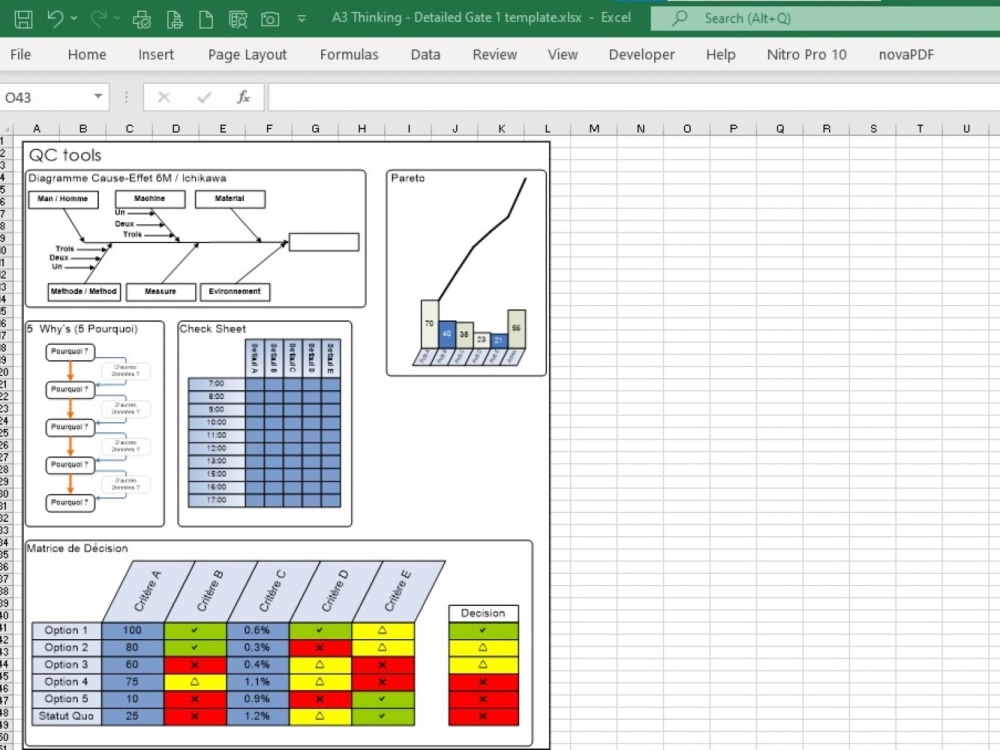Open the Help tab
This screenshot has width=1000, height=750.
point(721,55)
